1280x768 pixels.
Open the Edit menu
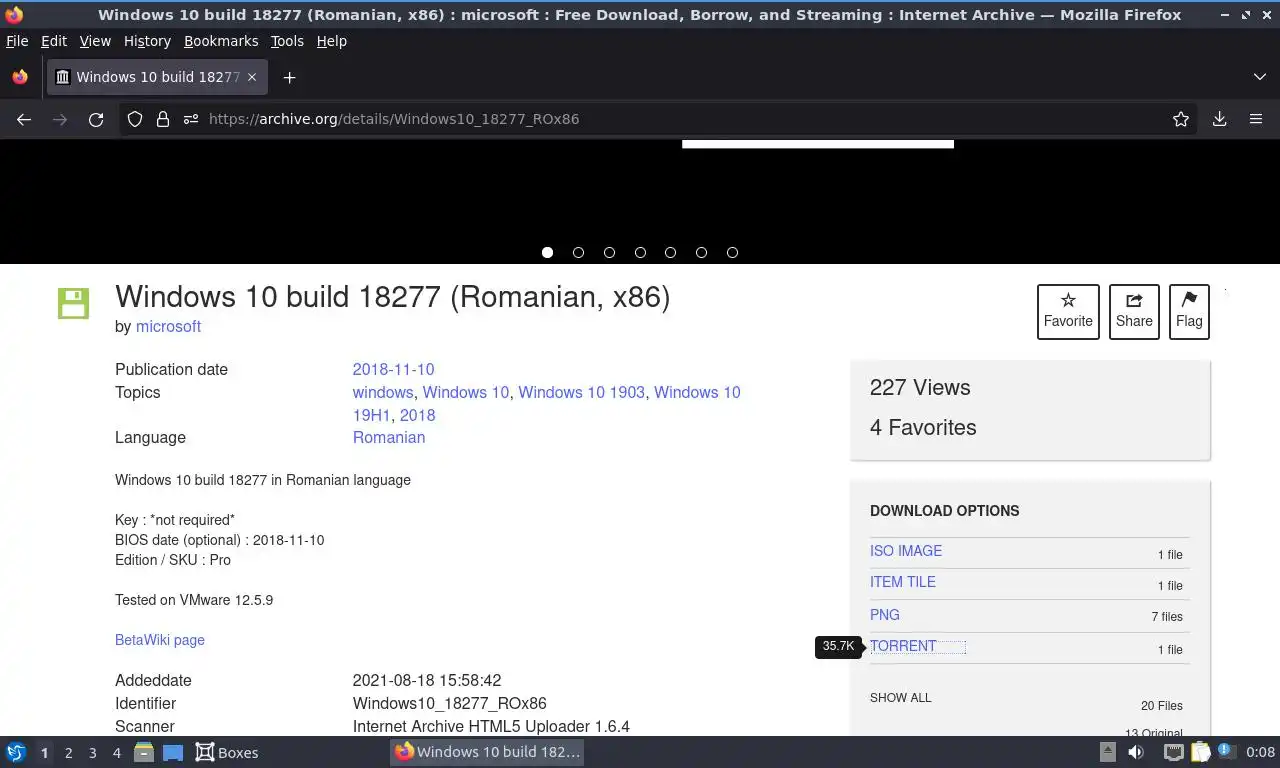[54, 41]
